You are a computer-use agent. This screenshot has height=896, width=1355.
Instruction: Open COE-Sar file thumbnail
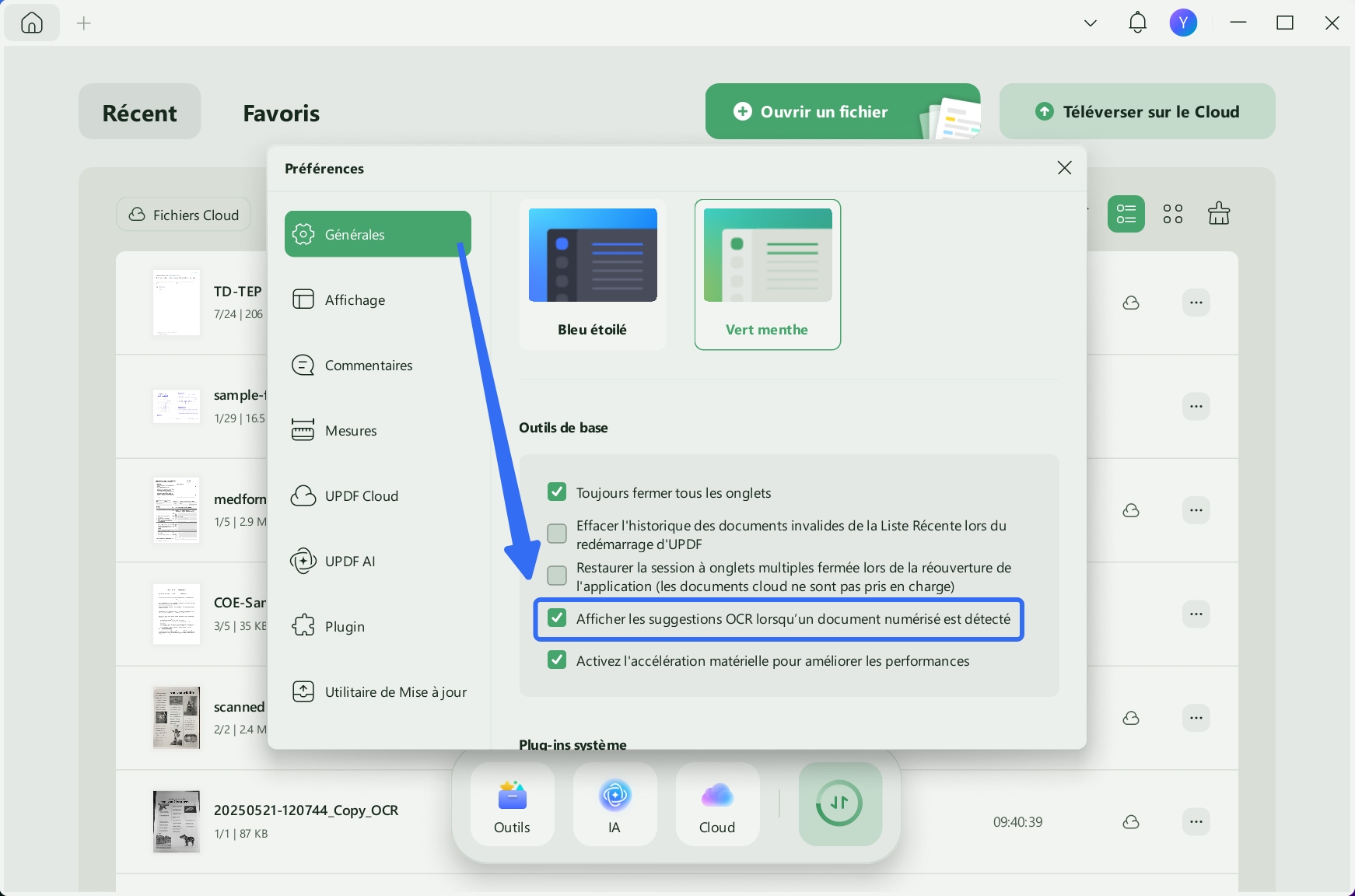click(177, 614)
